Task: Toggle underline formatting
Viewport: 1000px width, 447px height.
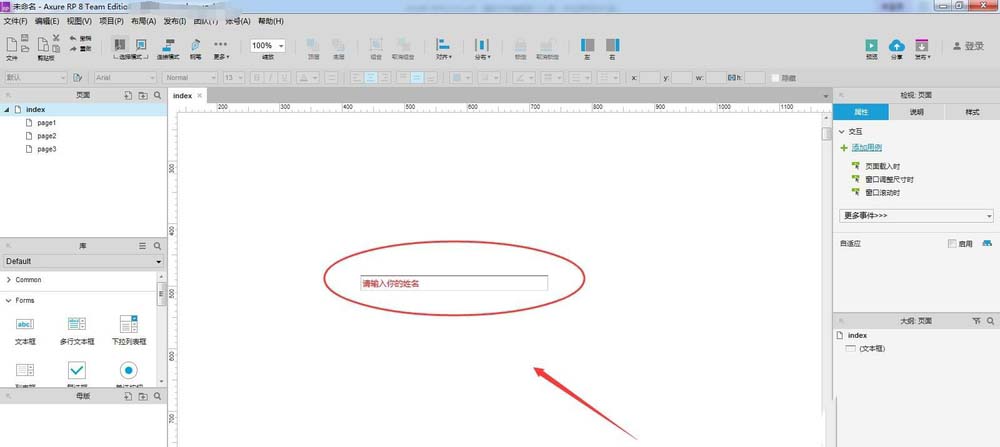Action: pos(284,77)
